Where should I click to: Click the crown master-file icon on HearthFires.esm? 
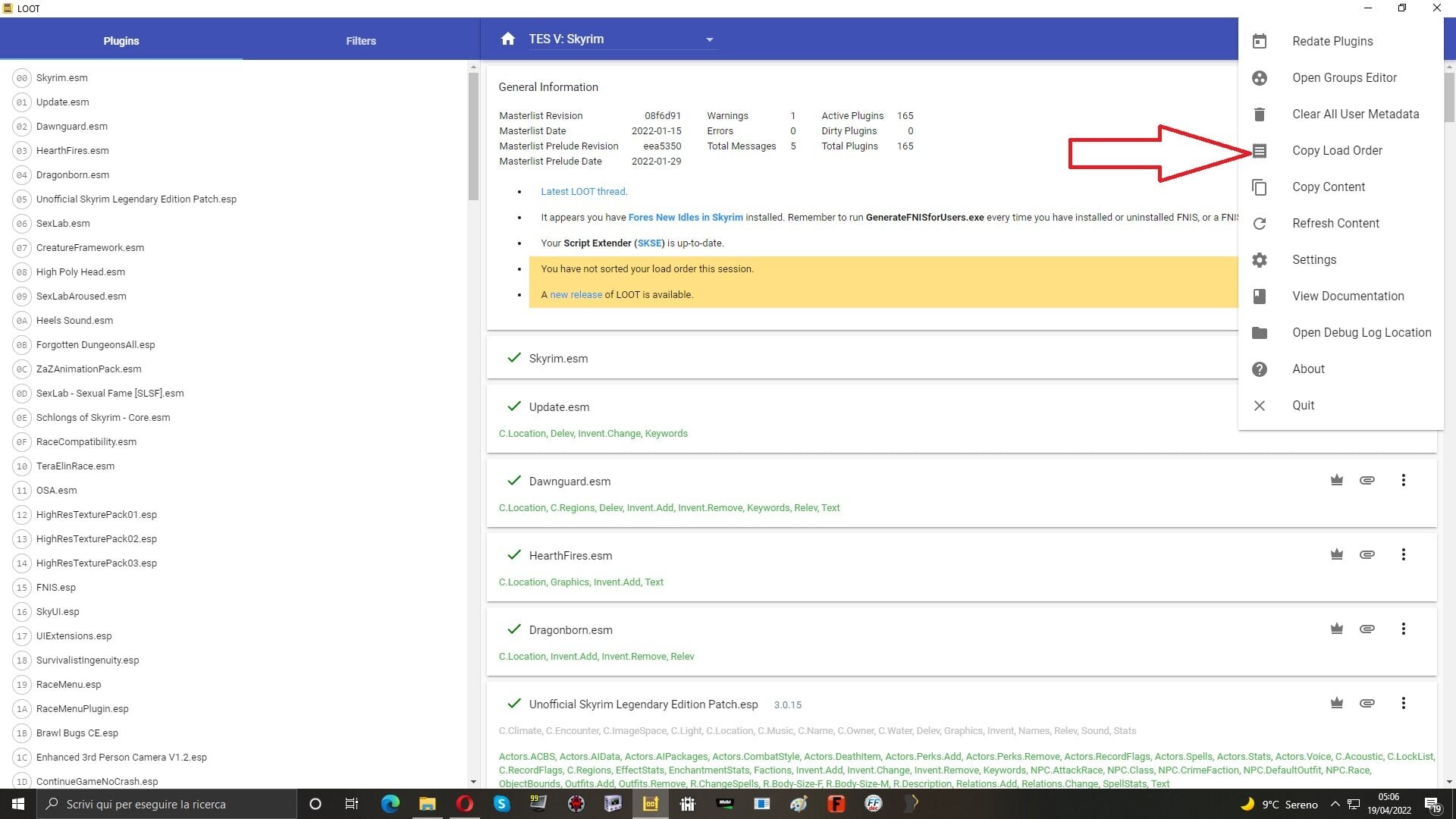pyautogui.click(x=1337, y=554)
